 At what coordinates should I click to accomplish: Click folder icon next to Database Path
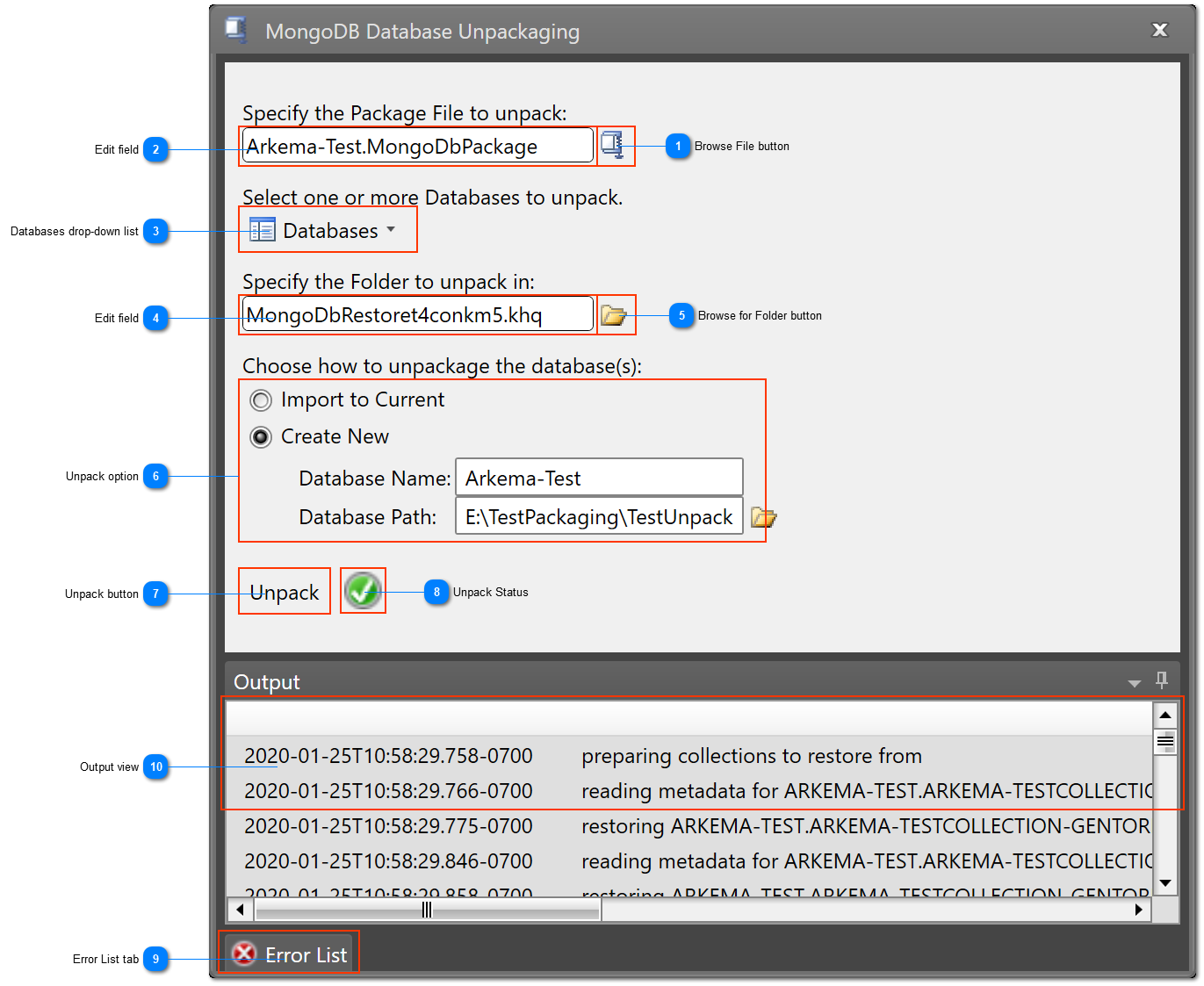[x=764, y=517]
